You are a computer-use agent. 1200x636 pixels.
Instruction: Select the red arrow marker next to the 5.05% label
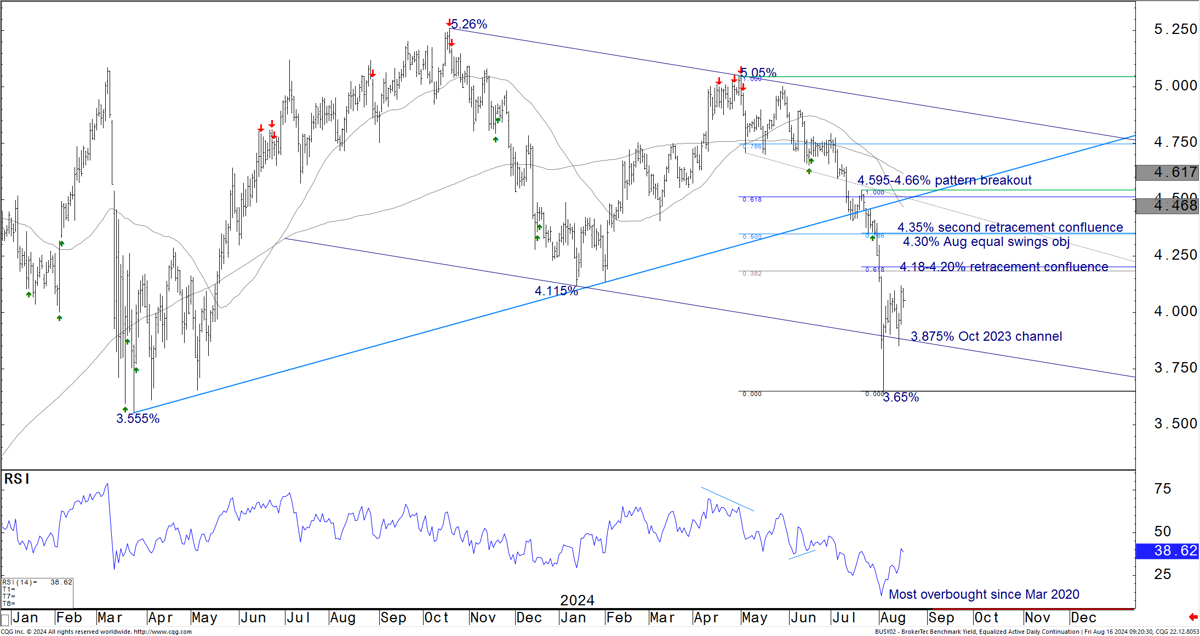(741, 71)
